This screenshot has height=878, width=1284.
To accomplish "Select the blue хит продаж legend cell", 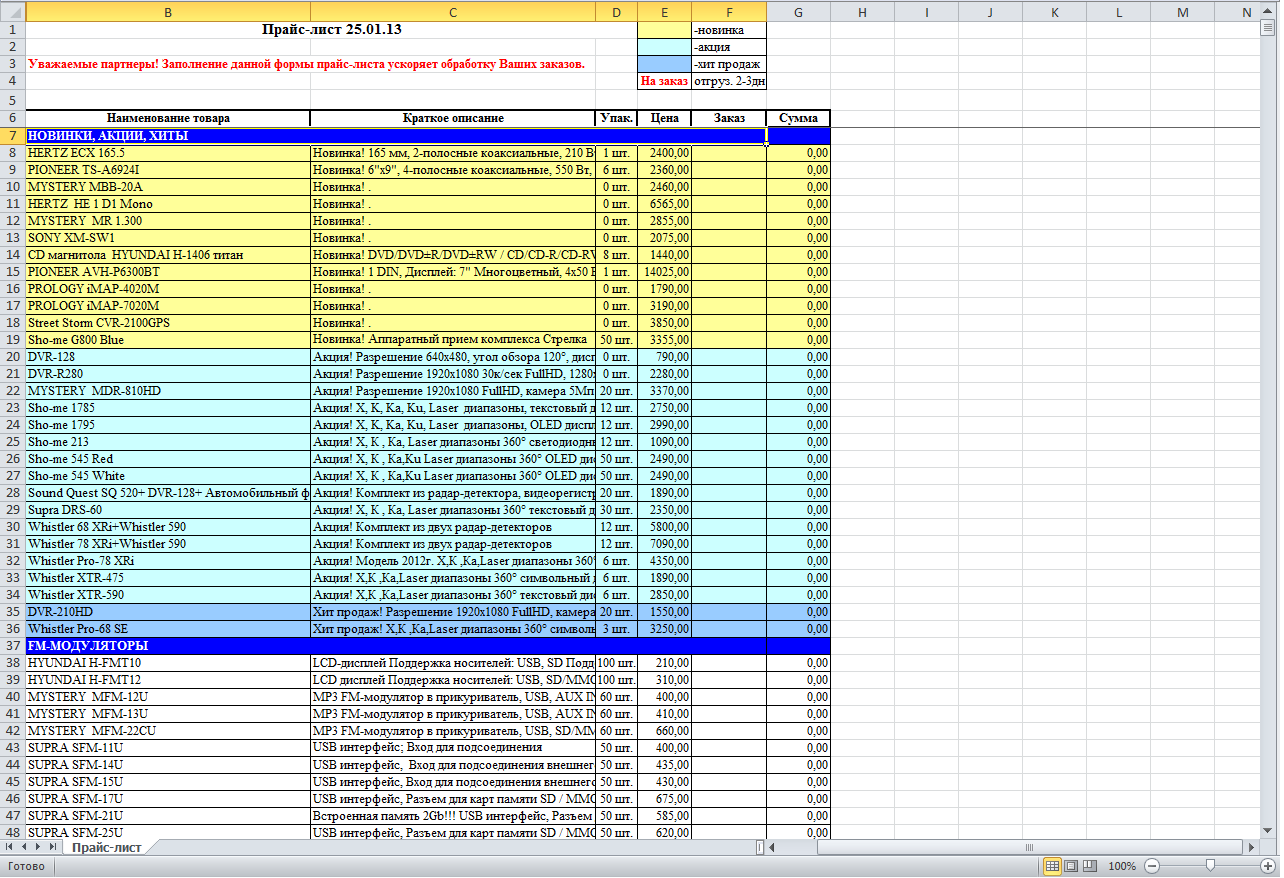I will tap(664, 64).
